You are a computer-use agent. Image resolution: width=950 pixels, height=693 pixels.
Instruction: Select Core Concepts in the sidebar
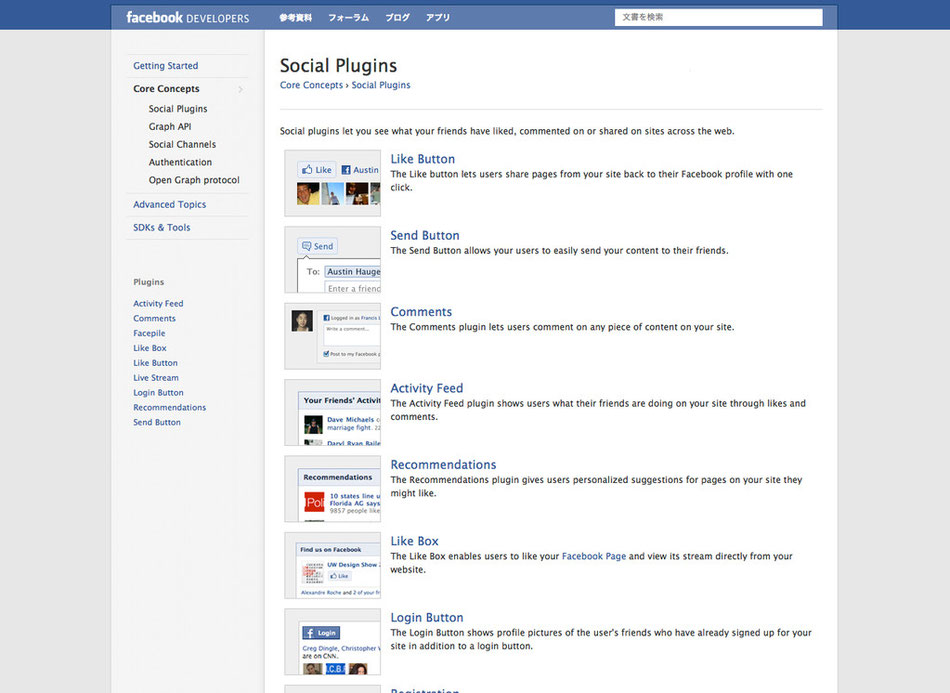click(166, 88)
